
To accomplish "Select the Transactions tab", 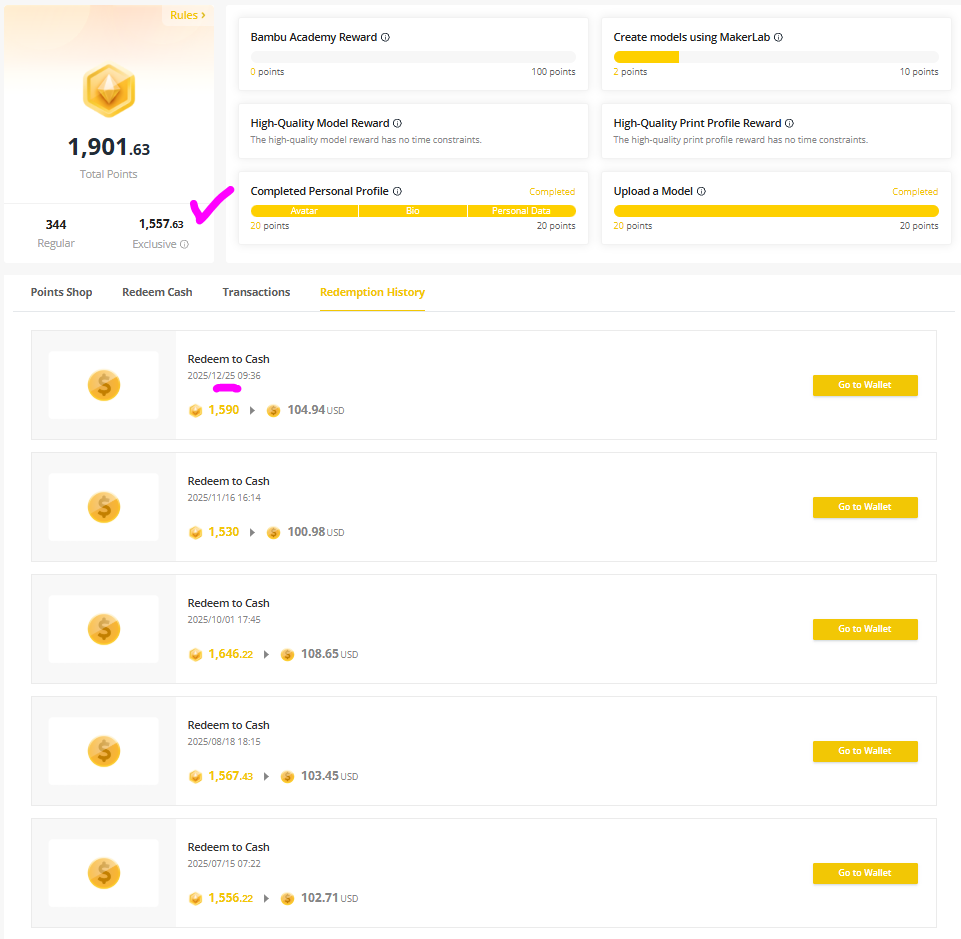I will tap(256, 292).
